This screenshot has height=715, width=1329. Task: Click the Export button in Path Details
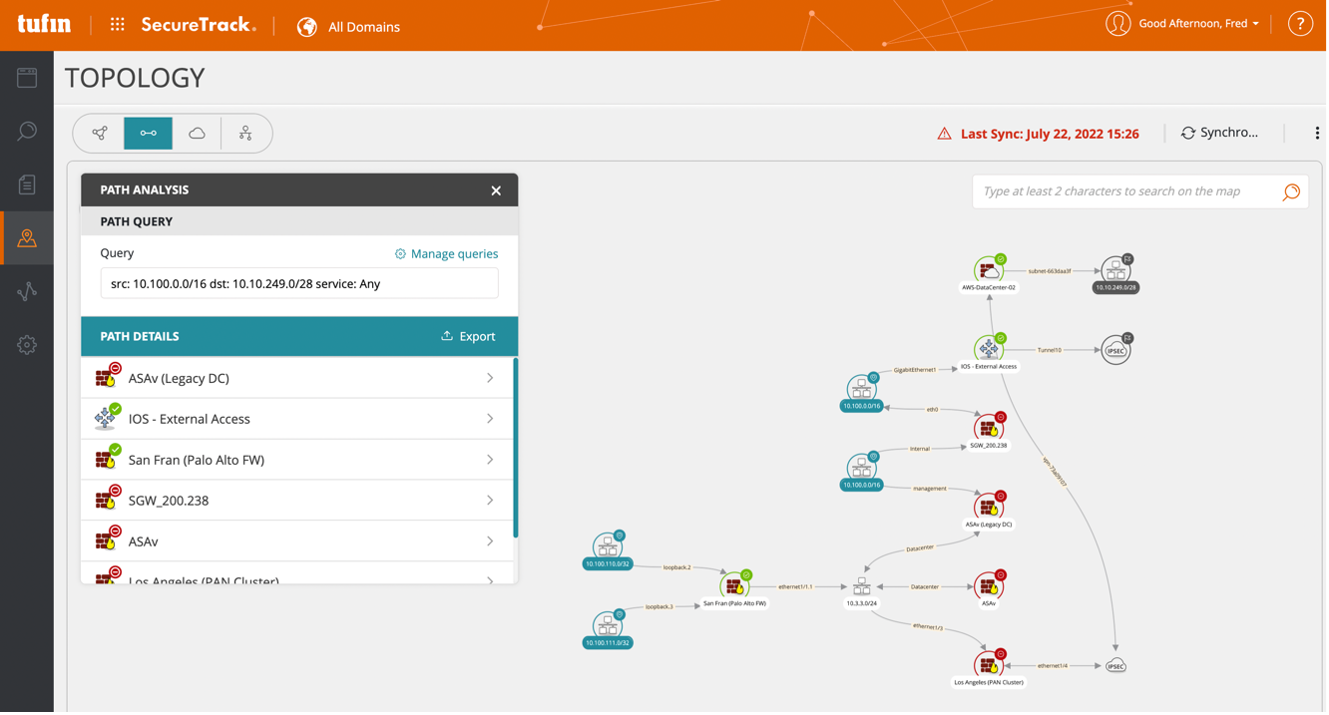pos(468,336)
